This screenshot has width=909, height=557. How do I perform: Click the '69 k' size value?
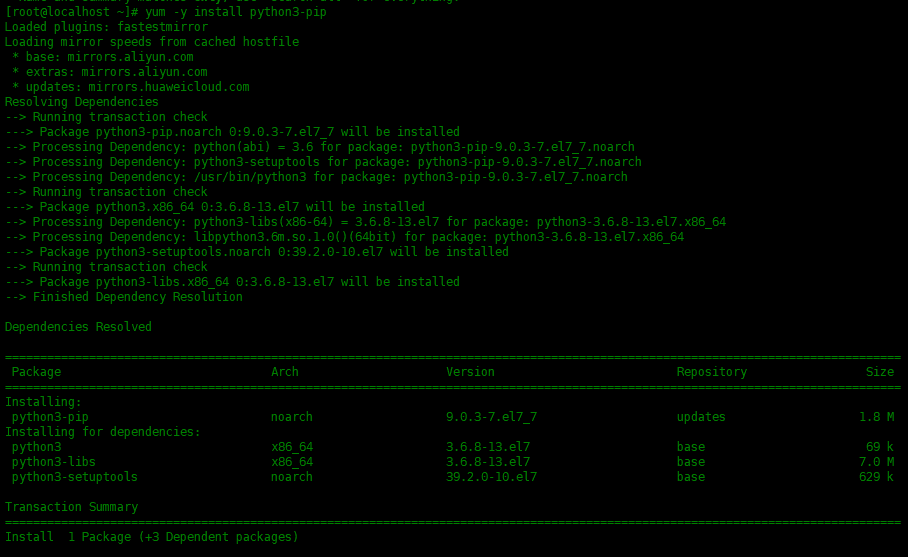point(880,447)
